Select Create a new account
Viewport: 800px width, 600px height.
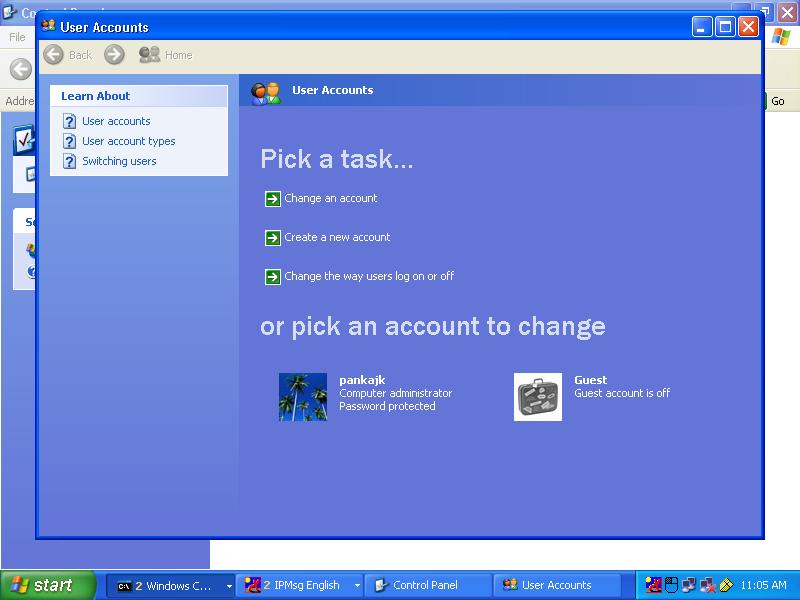337,237
